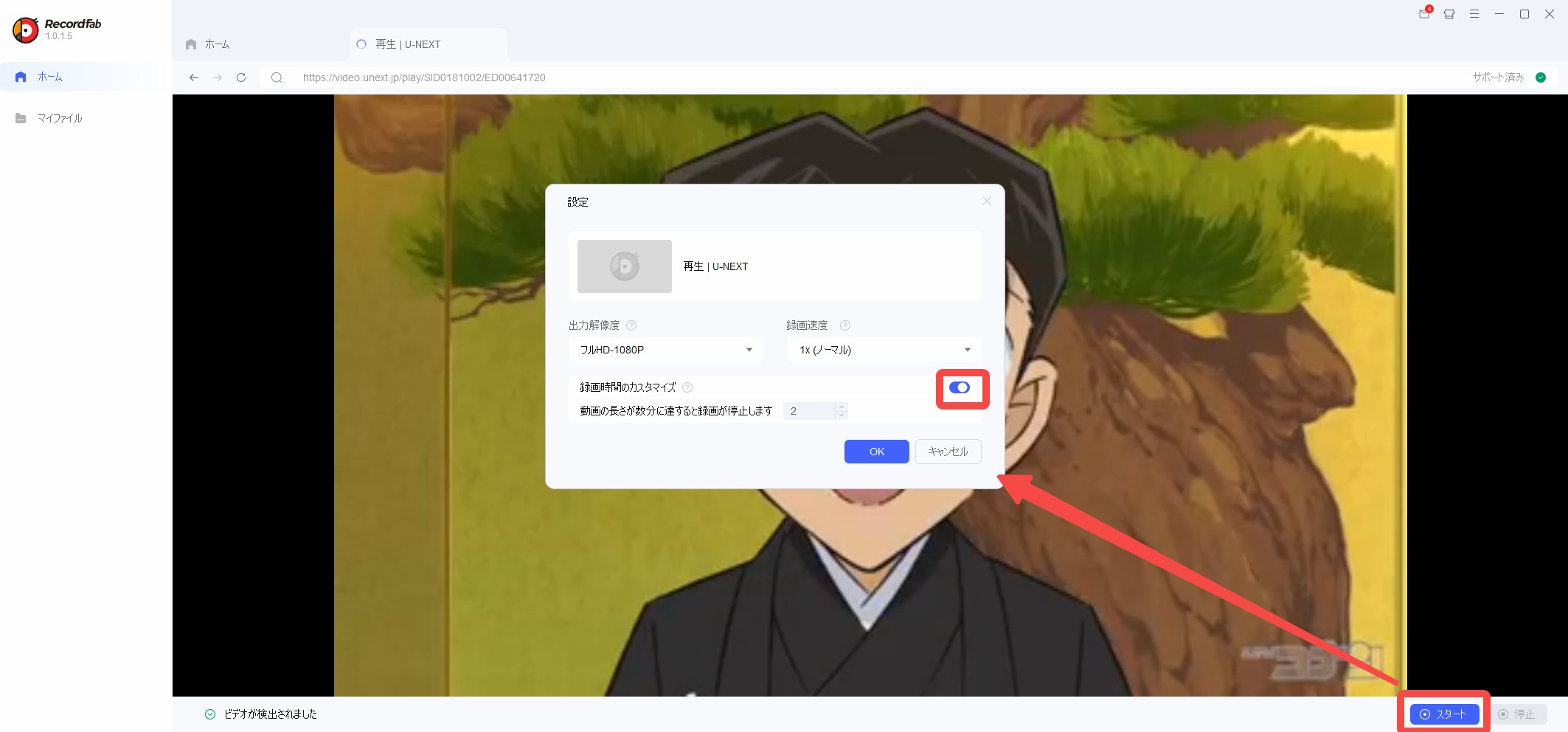Open the 1x (ノーマル) speed dropdown
This screenshot has width=1568, height=732.
tap(884, 350)
